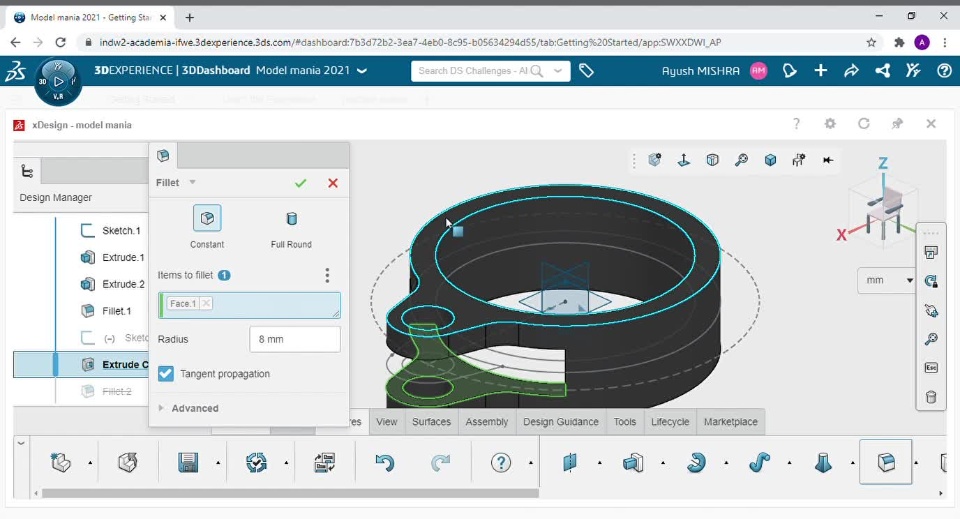Viewport: 960px width, 519px height.
Task: Click the Fillet panel tab icon
Action: pos(163,155)
